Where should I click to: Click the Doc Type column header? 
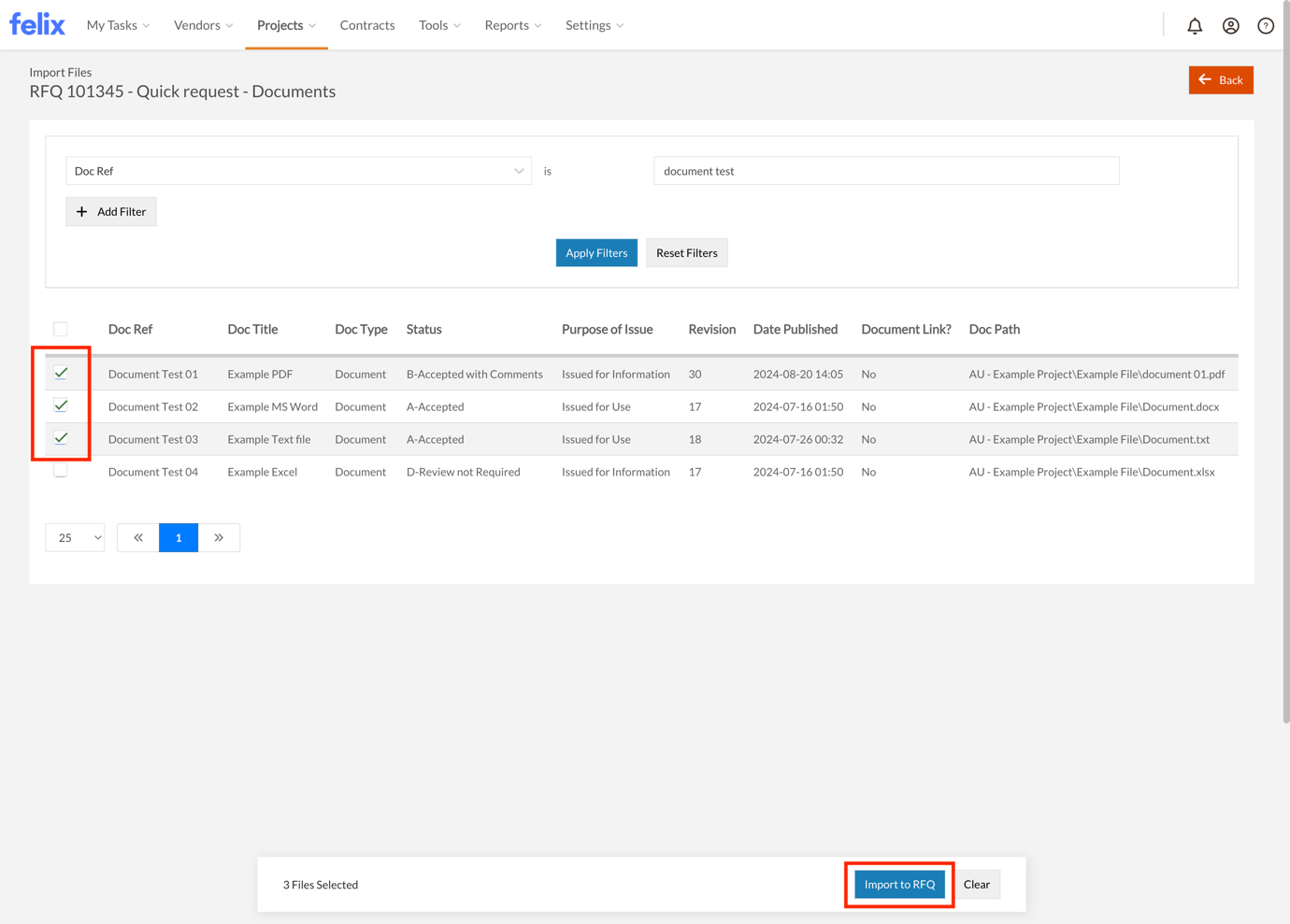(361, 329)
